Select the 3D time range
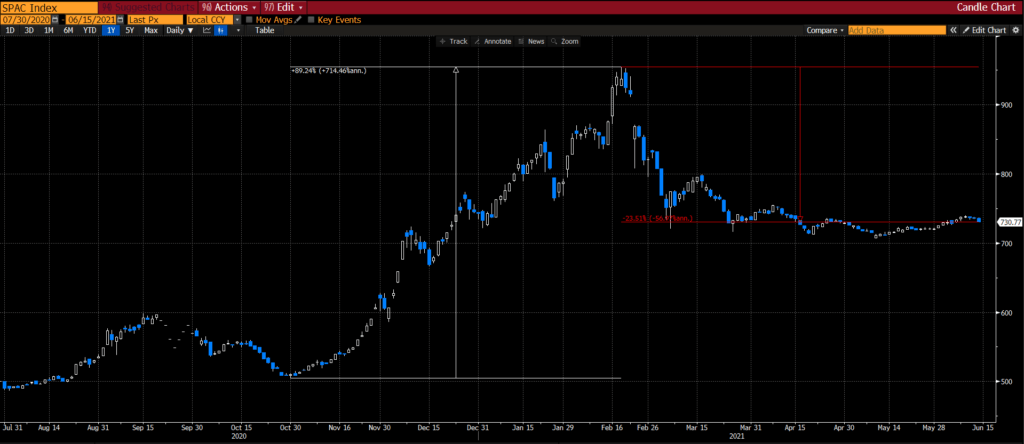 29,30
